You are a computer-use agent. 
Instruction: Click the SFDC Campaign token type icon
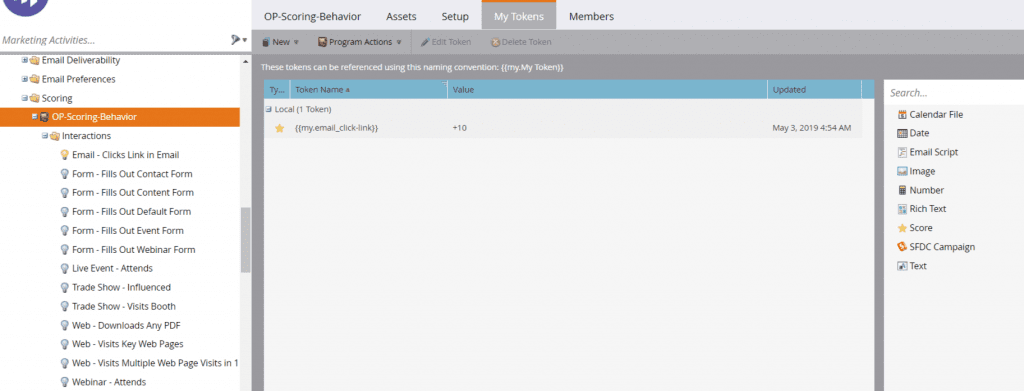coord(903,247)
